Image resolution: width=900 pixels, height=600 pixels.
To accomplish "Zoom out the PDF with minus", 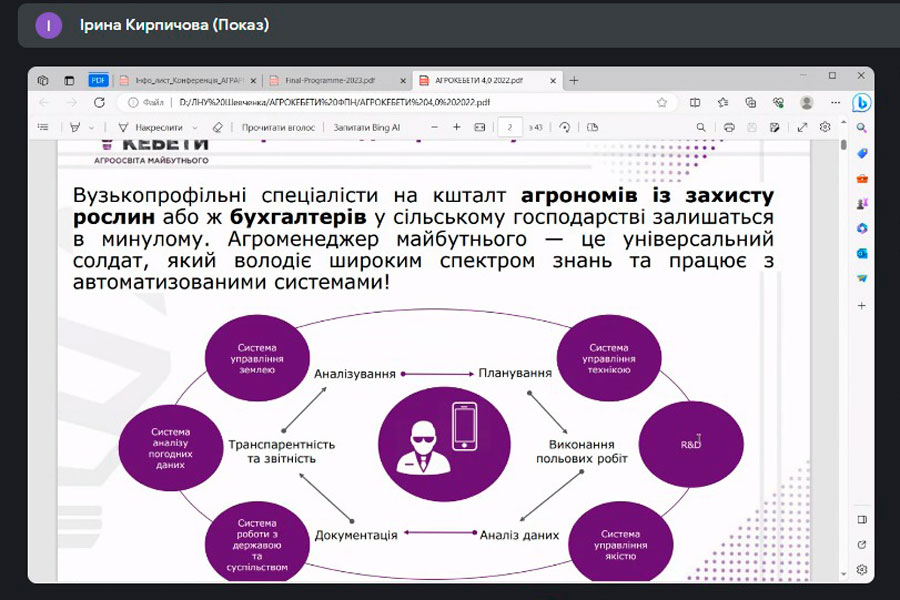I will [x=435, y=127].
